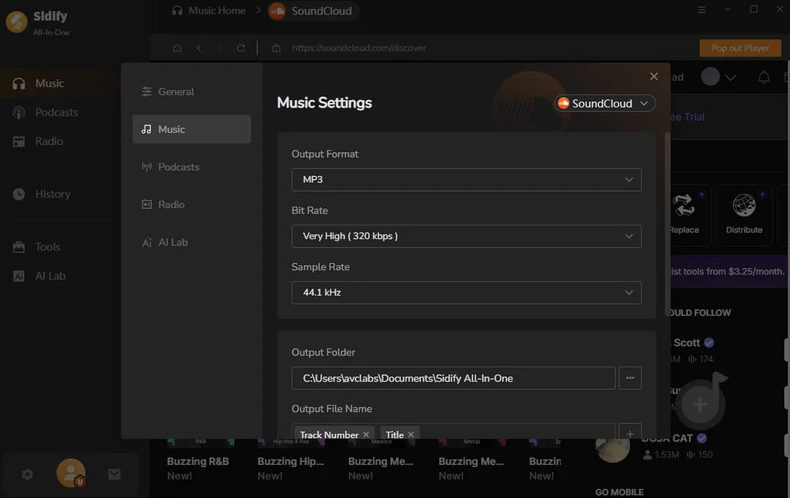Image resolution: width=790 pixels, height=498 pixels.
Task: Open the hamburger menu in title bar
Action: (x=701, y=10)
